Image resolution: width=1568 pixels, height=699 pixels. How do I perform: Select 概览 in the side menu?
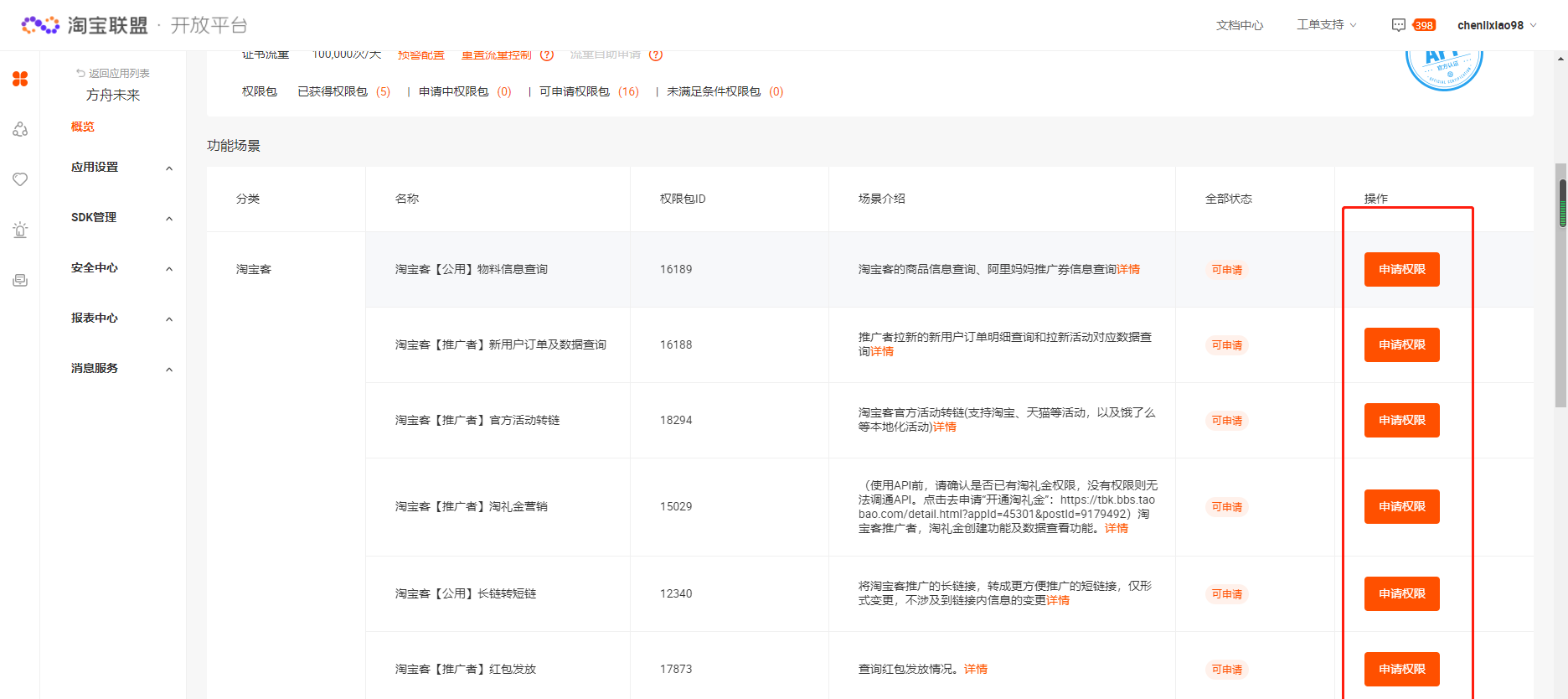83,127
